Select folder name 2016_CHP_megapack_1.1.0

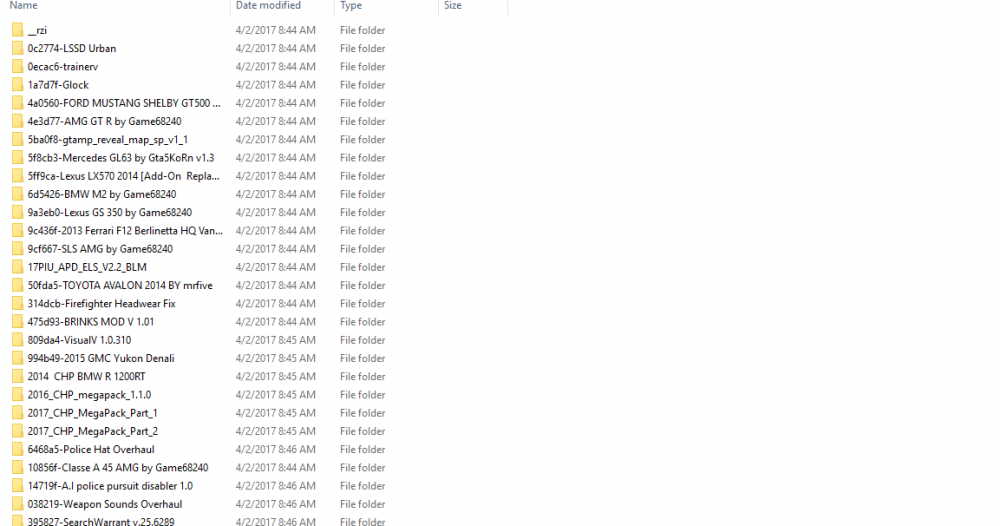(x=89, y=395)
